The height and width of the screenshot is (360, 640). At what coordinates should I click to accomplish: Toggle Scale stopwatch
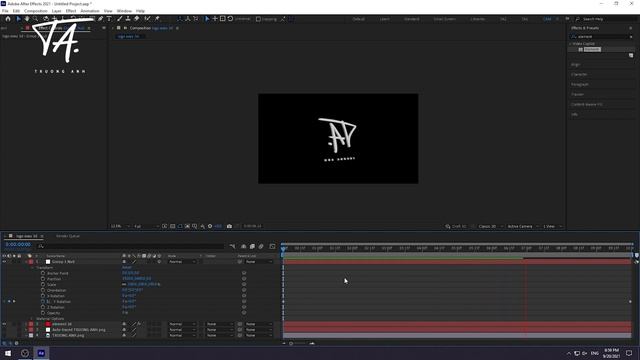(43, 284)
